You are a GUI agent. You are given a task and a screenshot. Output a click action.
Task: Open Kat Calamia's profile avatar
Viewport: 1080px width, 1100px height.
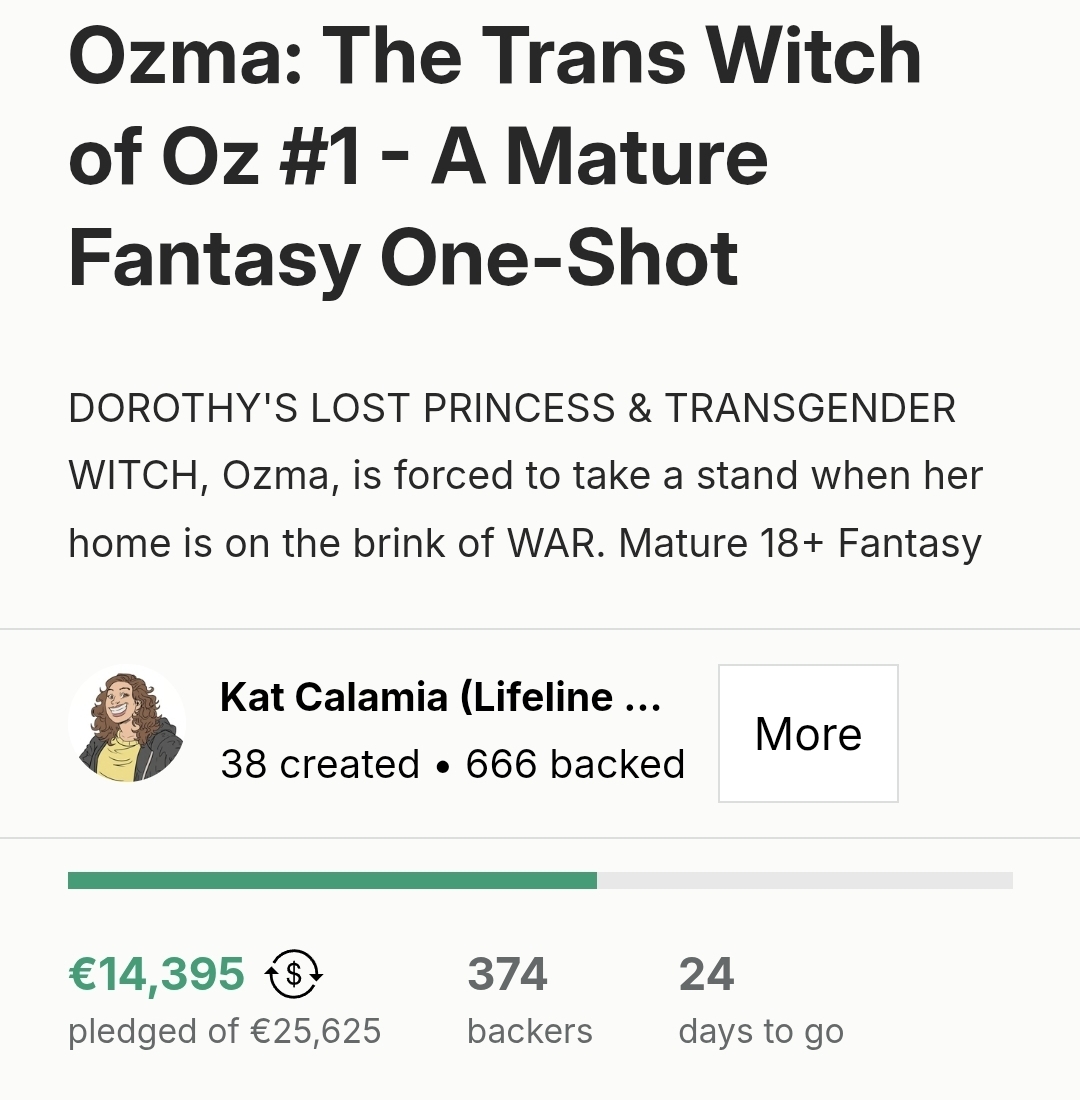(x=127, y=724)
